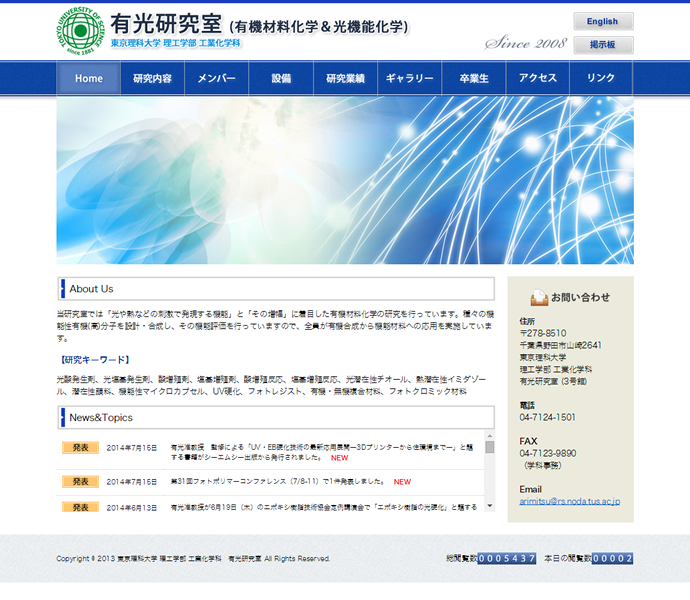Click the news list scroll down arrow
The width and height of the screenshot is (690, 600).
(x=490, y=506)
